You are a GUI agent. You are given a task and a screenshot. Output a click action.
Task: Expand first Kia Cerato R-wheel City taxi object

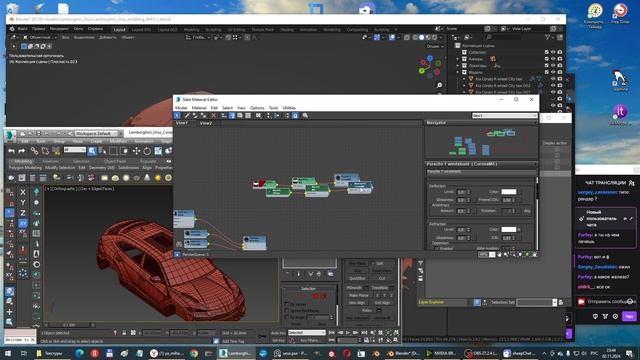click(x=464, y=79)
